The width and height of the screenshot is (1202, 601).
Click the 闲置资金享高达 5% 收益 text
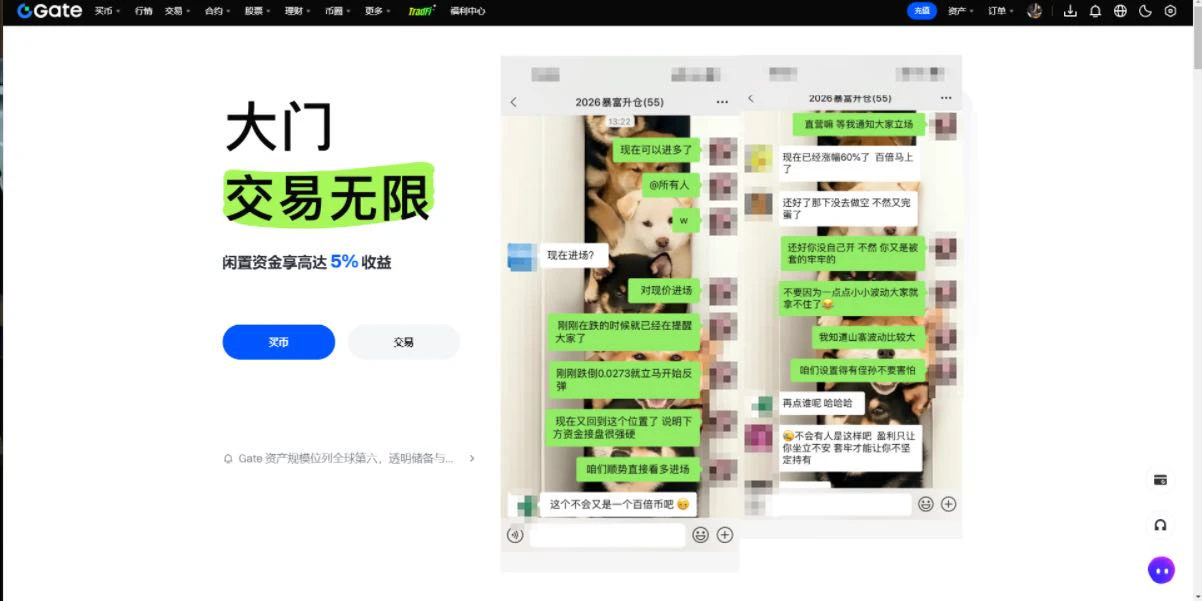pyautogui.click(x=307, y=262)
